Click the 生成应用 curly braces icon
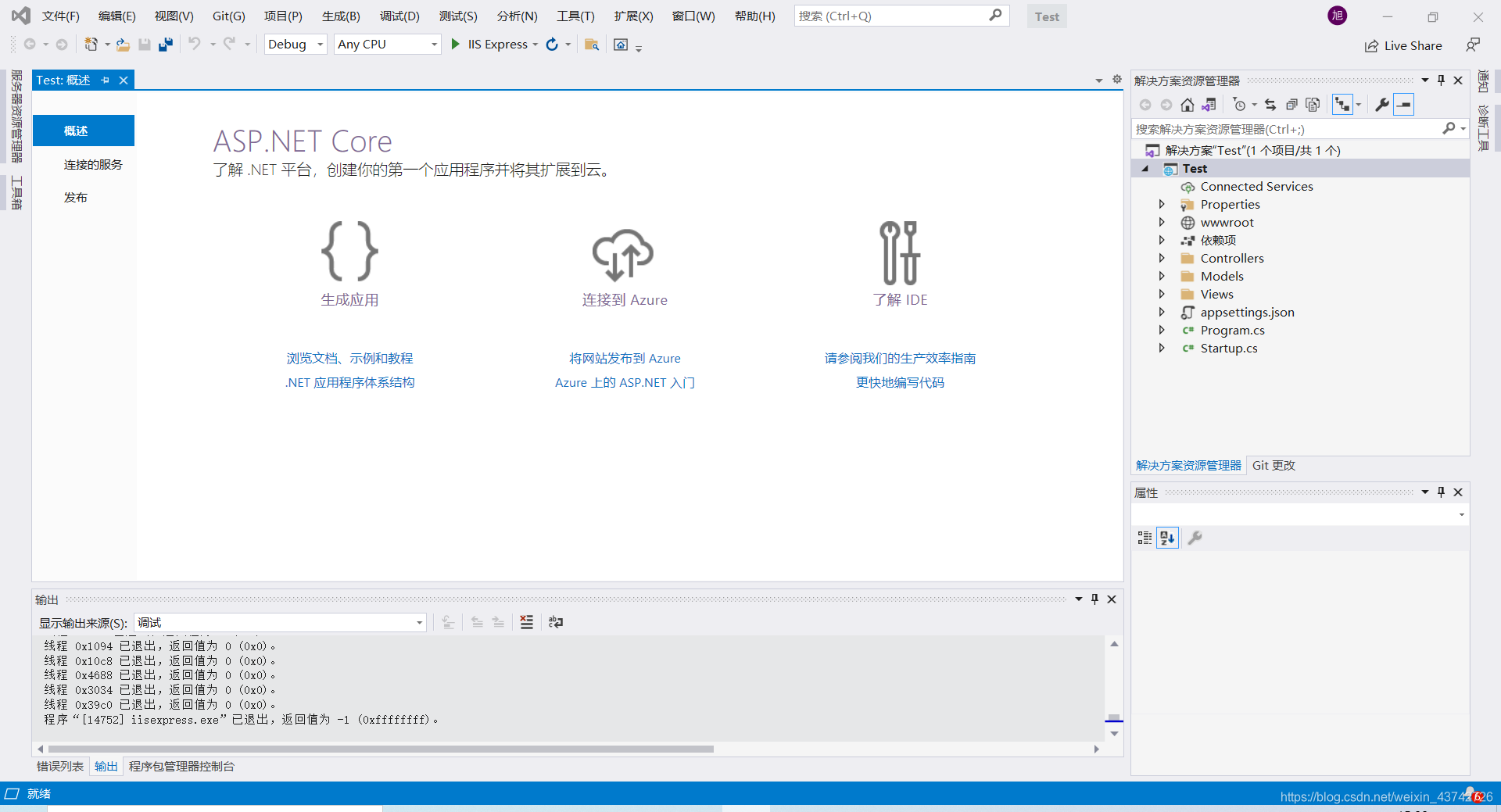The height and width of the screenshot is (812, 1501). pyautogui.click(x=349, y=251)
